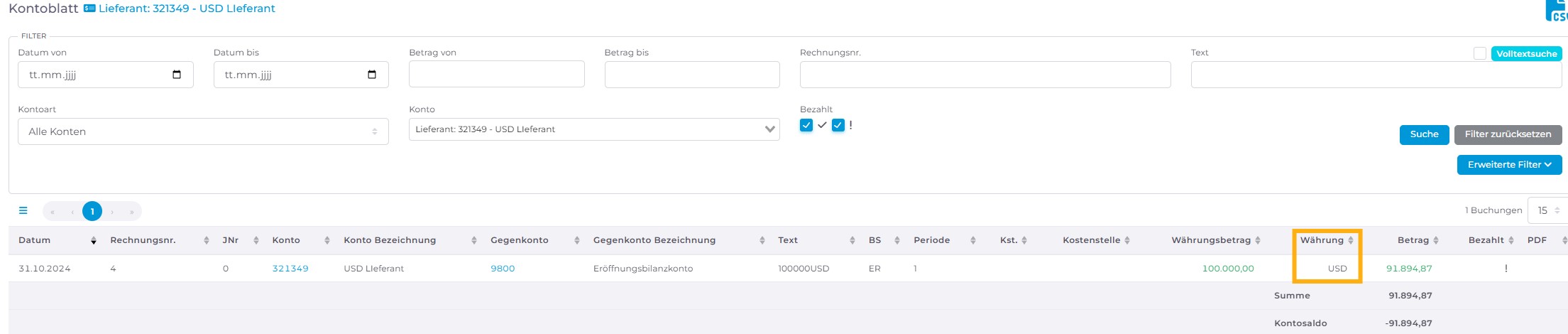
Task: Open account link 321349 in table row
Action: pyautogui.click(x=290, y=269)
